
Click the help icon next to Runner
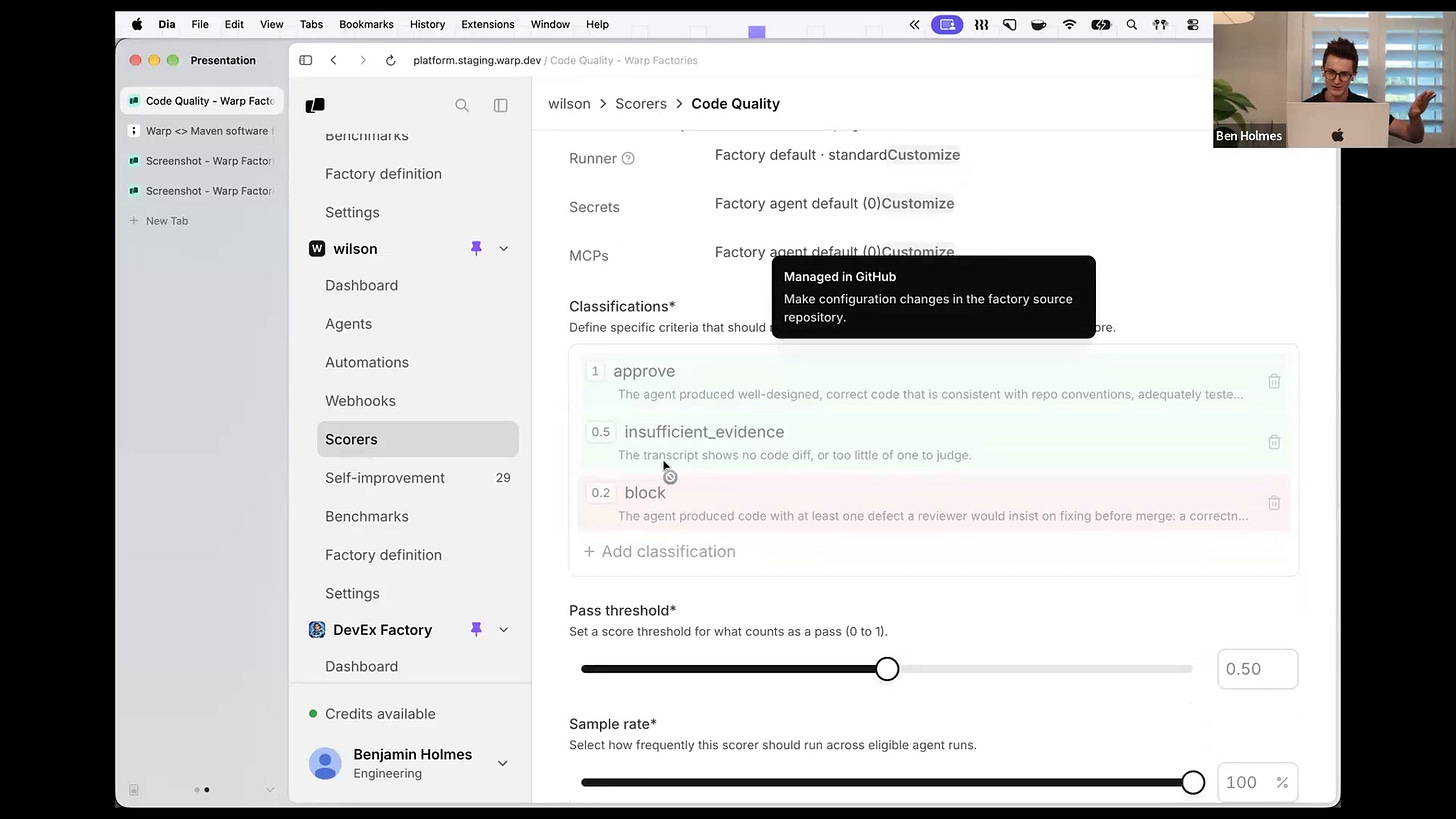point(628,158)
